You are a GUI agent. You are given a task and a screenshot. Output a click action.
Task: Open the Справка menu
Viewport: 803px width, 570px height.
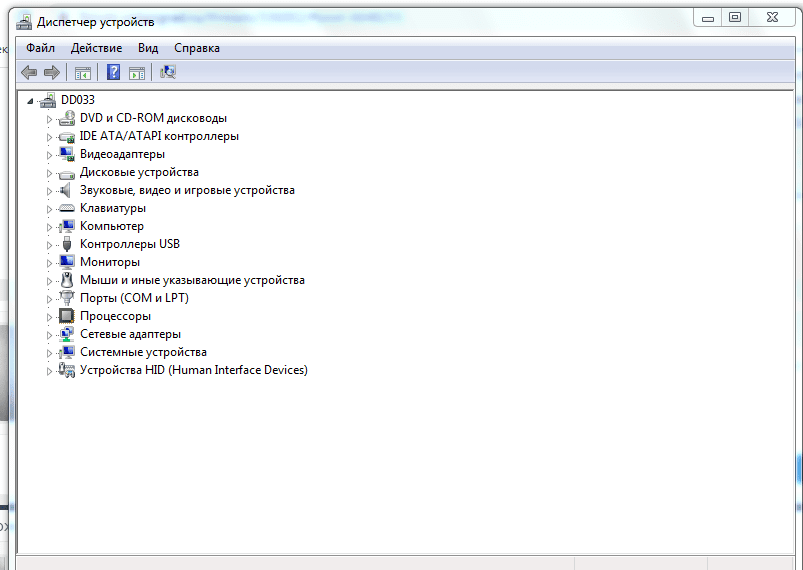(x=197, y=48)
